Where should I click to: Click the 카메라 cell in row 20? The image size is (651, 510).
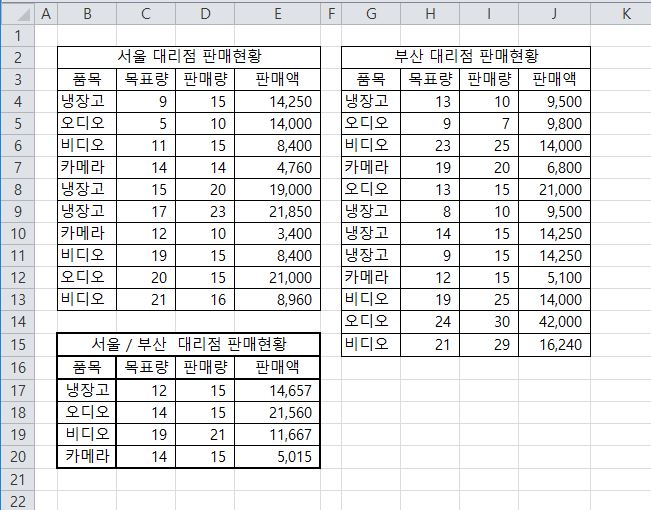[x=87, y=457]
